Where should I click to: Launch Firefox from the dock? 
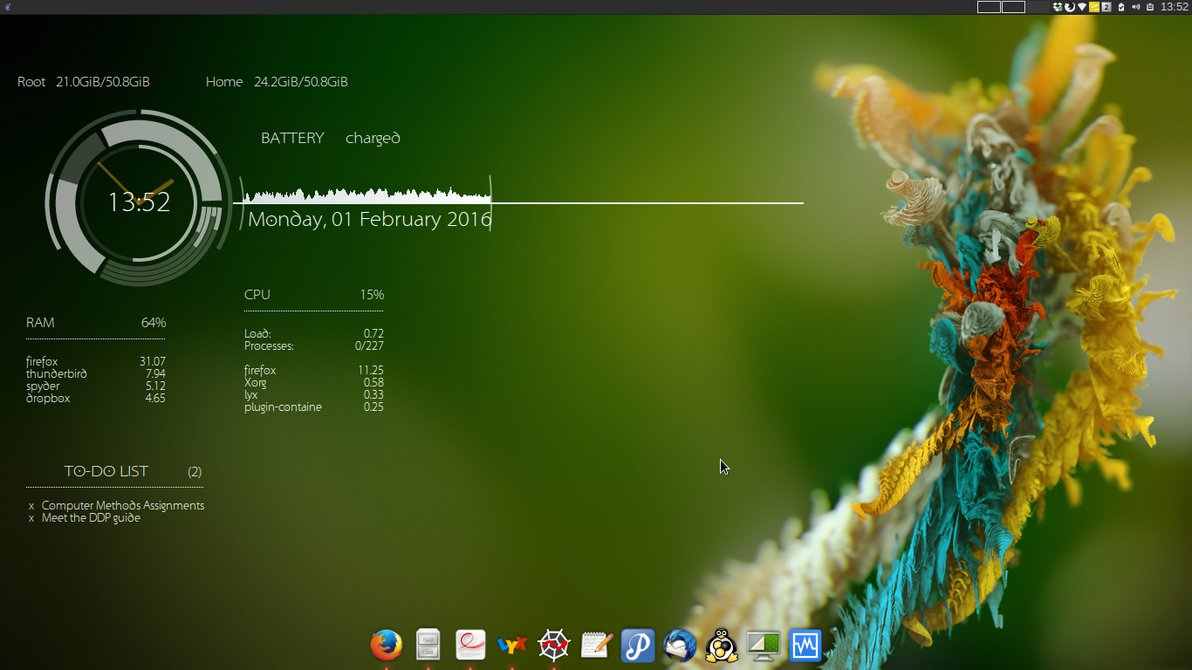tap(387, 645)
